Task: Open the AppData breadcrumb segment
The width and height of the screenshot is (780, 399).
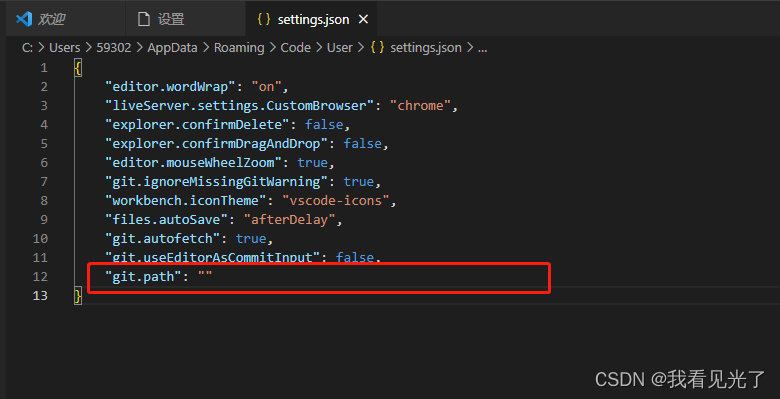Action: 172,48
